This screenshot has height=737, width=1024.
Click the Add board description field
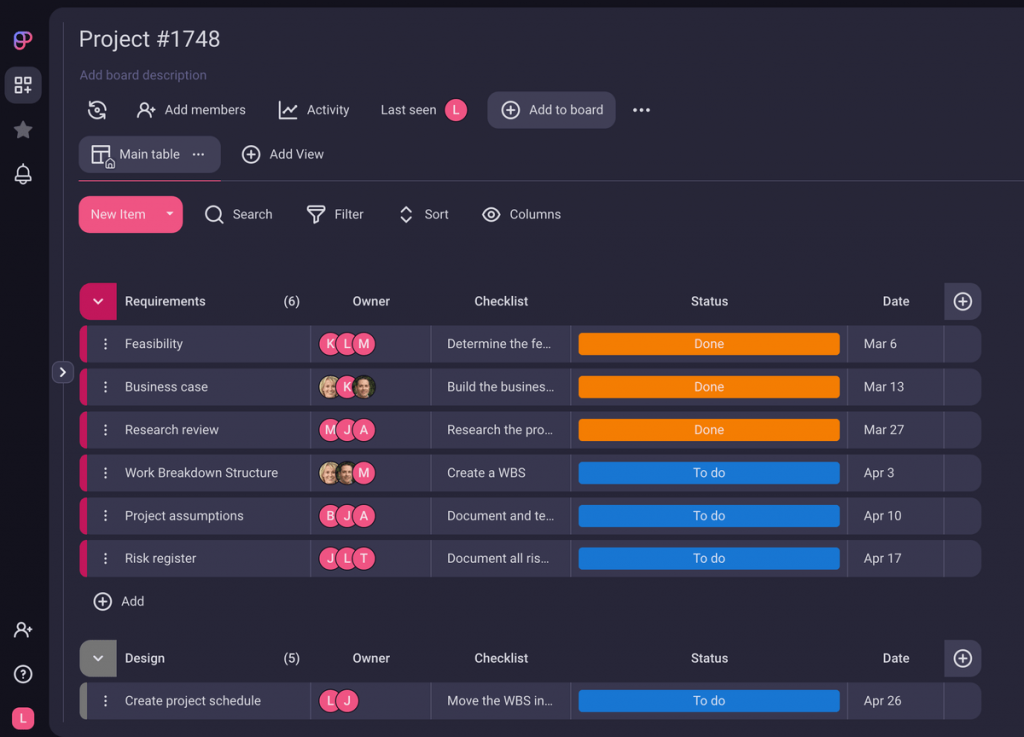point(142,75)
